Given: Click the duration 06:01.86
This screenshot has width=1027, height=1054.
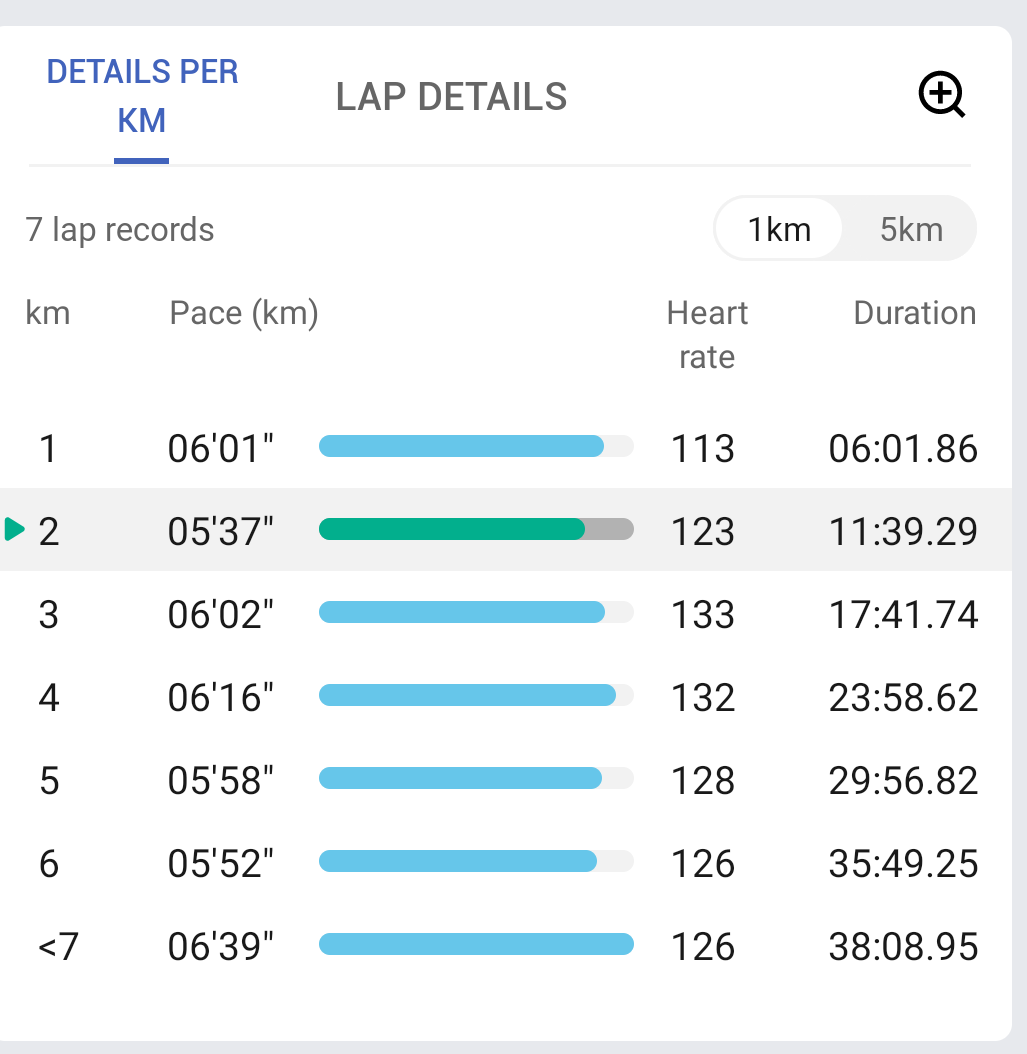Looking at the screenshot, I should (903, 448).
